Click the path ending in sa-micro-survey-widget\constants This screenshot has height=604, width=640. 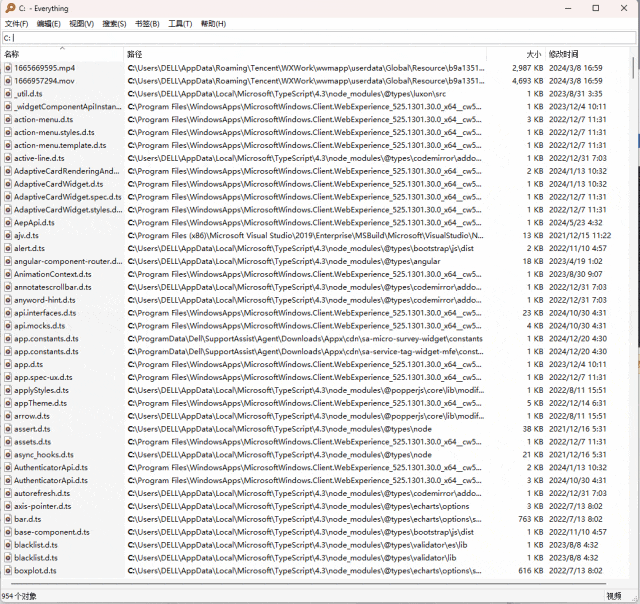tap(305, 339)
